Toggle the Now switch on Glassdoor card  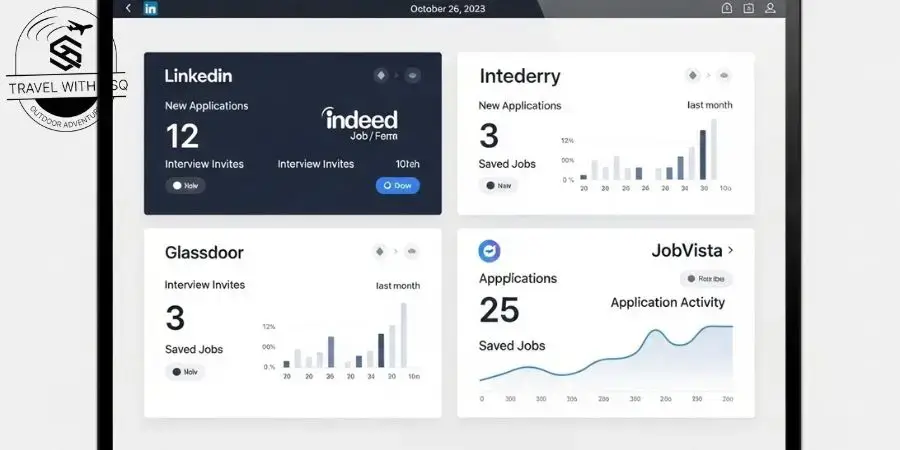click(x=185, y=372)
